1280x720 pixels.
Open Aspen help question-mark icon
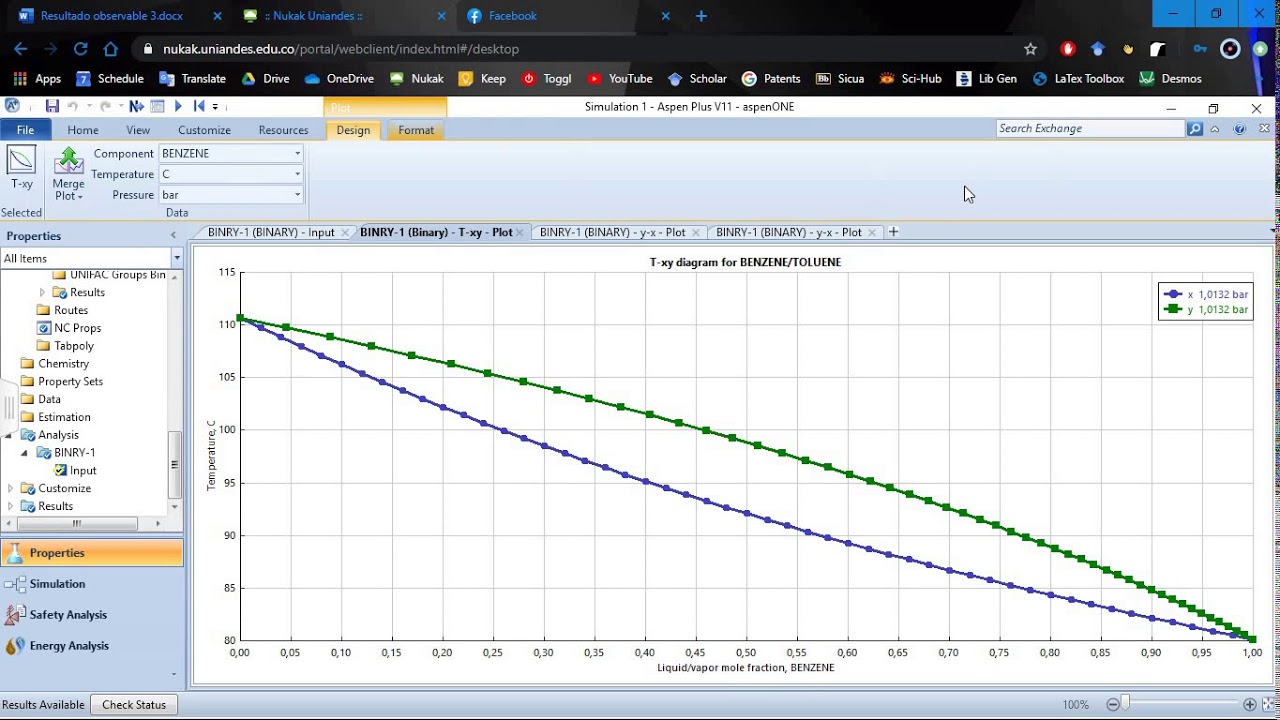1240,129
